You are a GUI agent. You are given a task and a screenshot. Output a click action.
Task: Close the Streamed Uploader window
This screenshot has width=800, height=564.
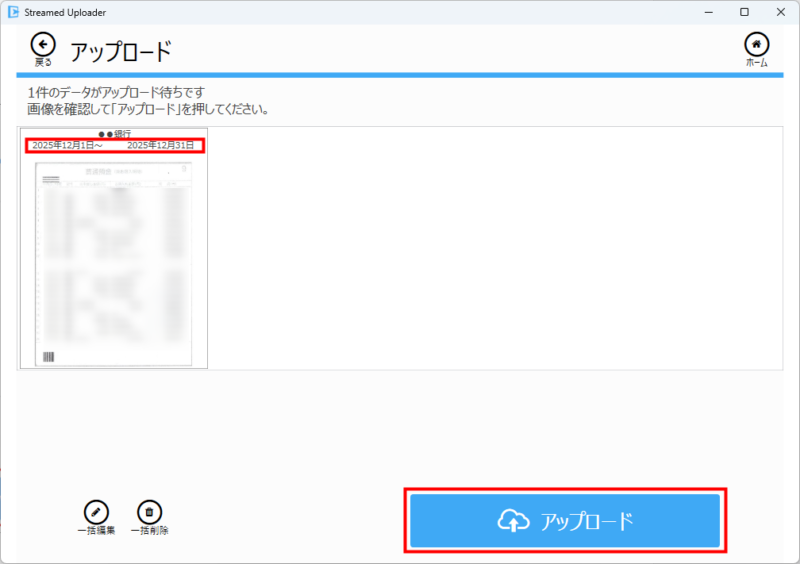point(781,12)
